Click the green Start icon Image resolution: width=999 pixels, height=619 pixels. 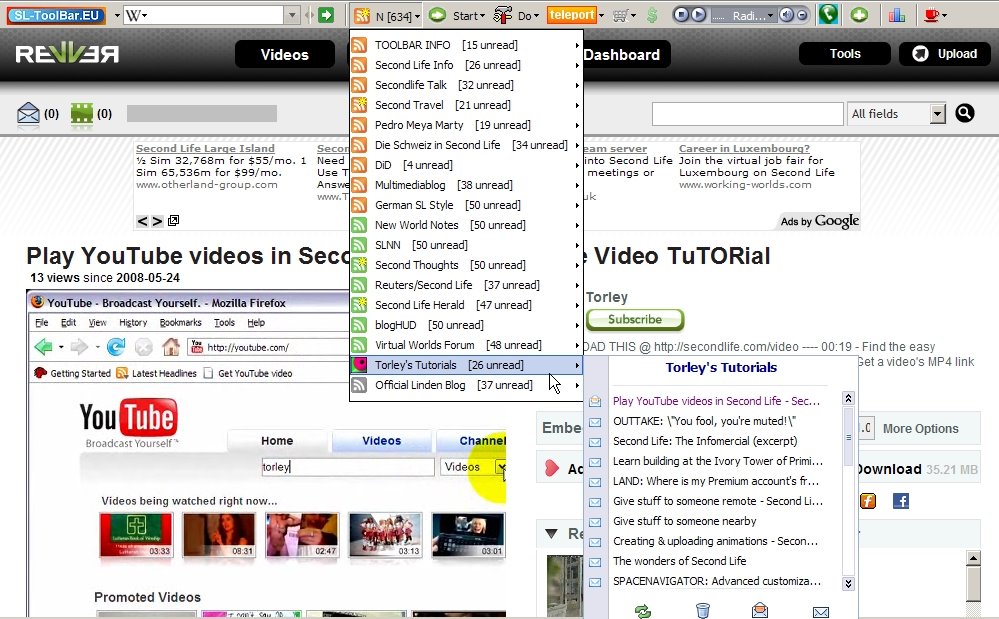coord(437,15)
